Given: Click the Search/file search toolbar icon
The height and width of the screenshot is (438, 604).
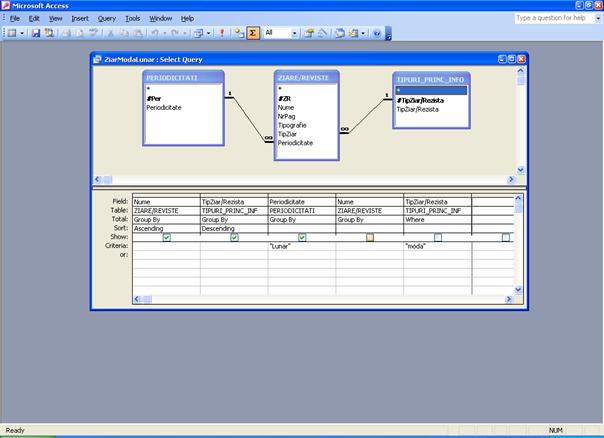Looking at the screenshot, I should (x=49, y=33).
